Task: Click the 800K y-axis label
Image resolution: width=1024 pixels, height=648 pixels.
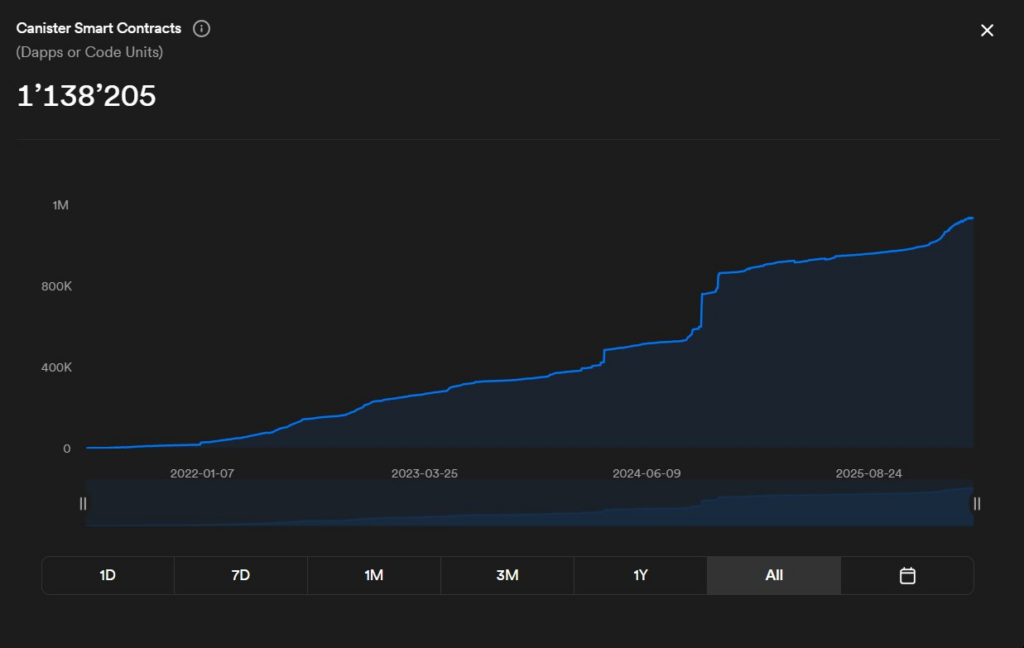Action: (56, 286)
